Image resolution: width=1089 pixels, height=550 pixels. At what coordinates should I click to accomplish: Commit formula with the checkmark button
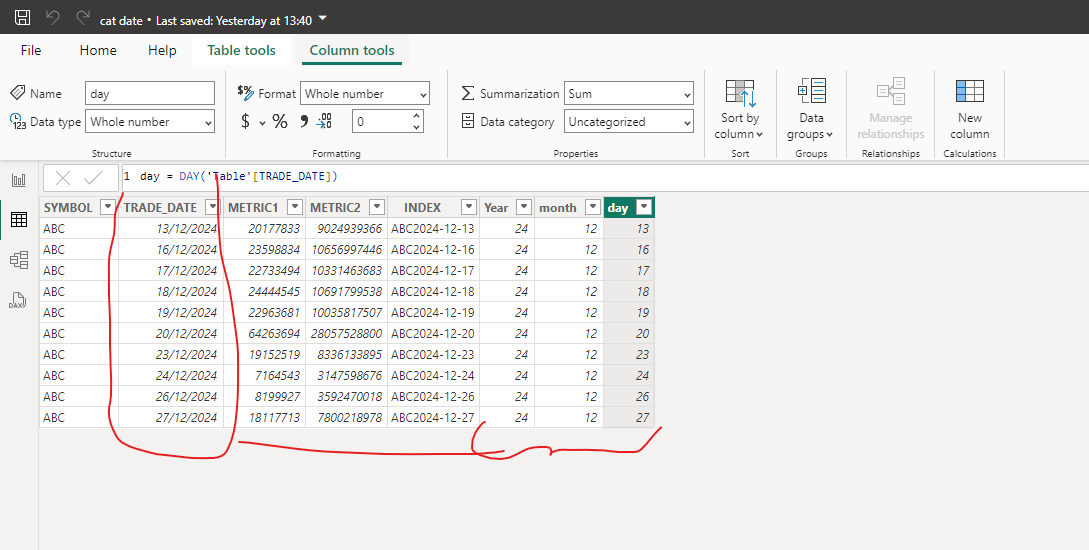click(x=93, y=178)
